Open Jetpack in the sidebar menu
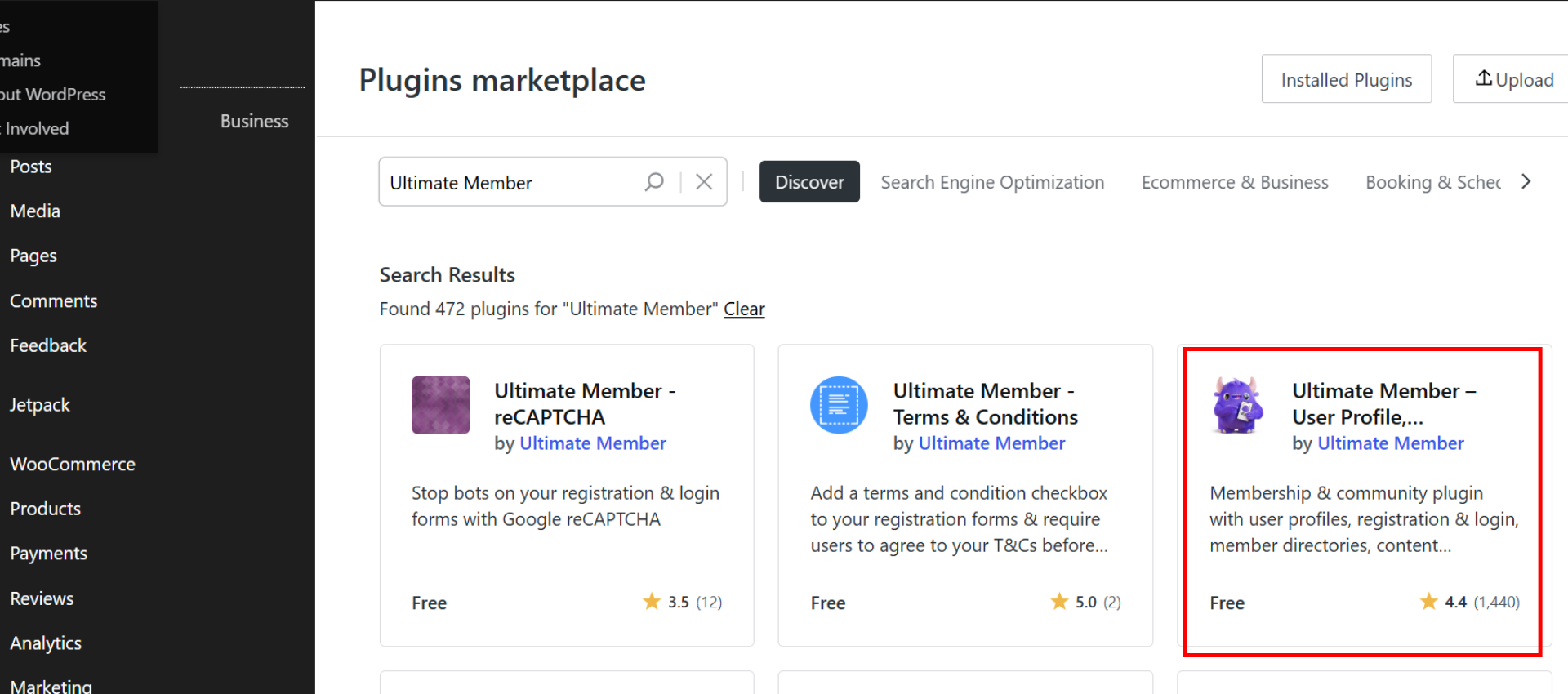 coord(40,405)
